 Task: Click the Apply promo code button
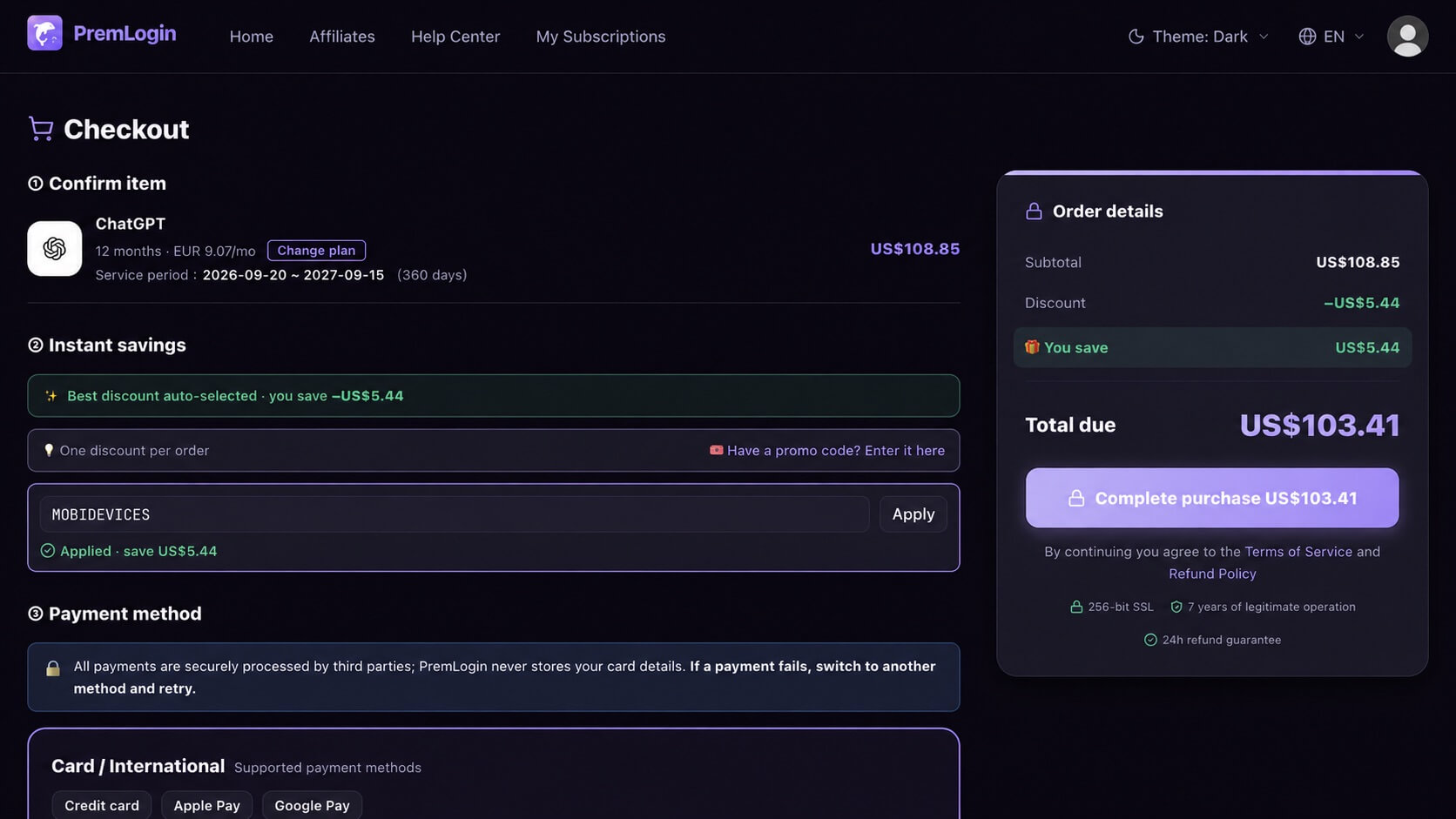pos(913,514)
